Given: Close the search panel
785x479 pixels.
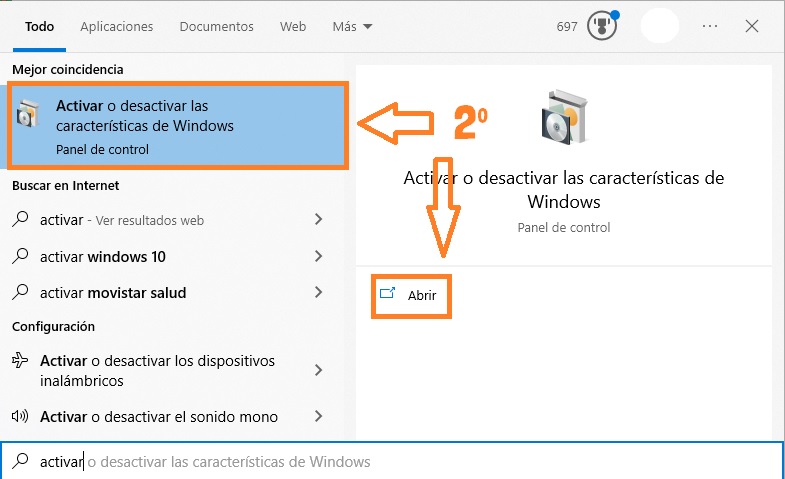Looking at the screenshot, I should tap(751, 26).
